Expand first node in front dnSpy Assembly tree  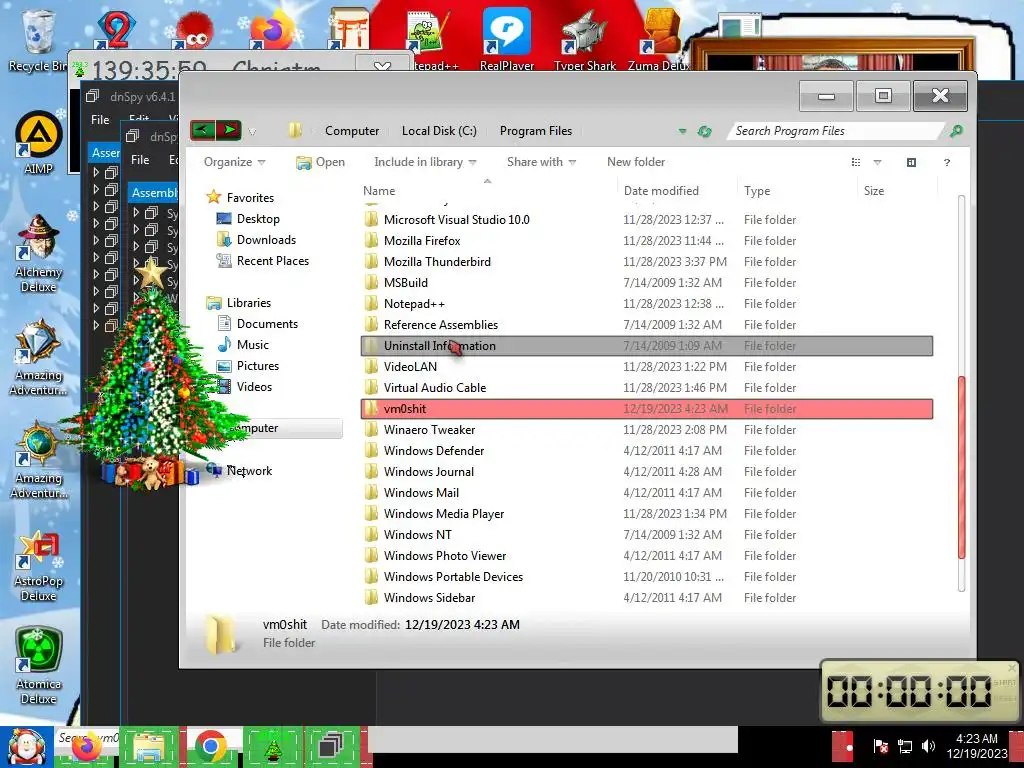(136, 212)
